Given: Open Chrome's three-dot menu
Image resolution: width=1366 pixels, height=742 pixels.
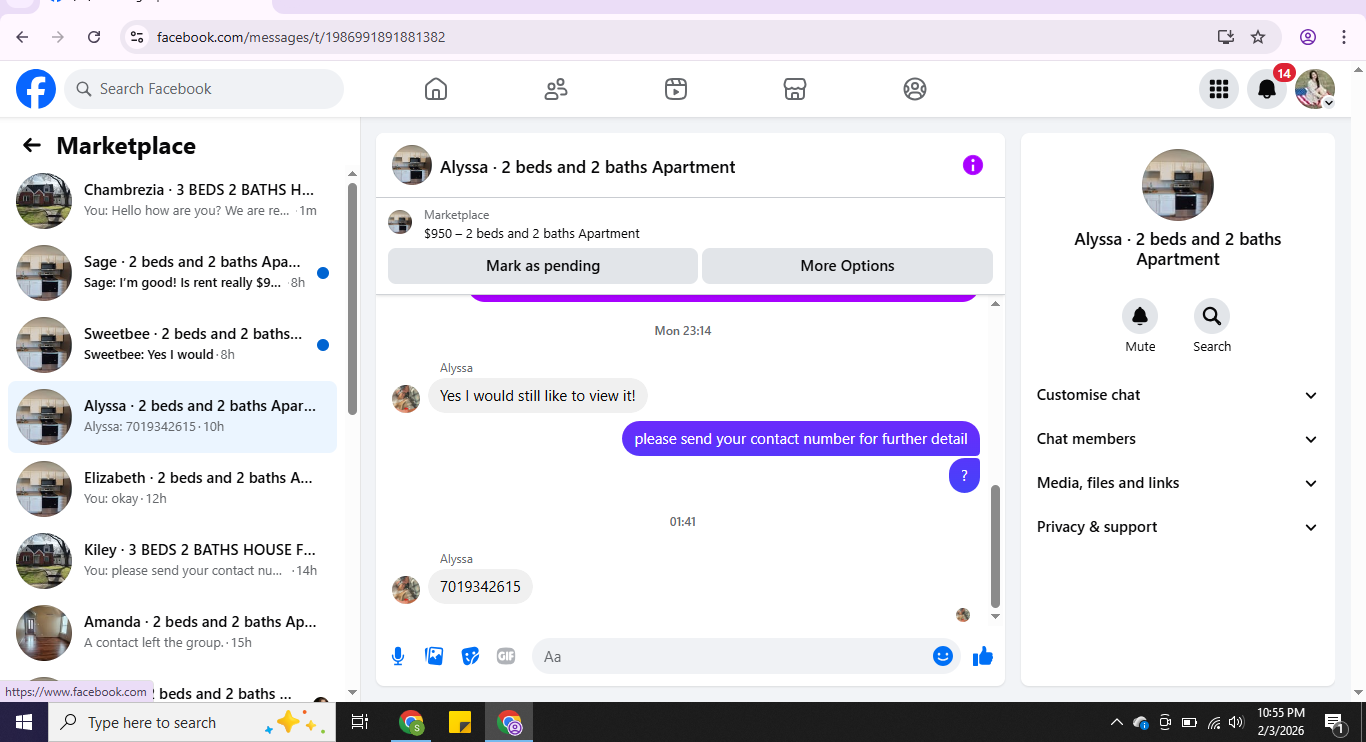Looking at the screenshot, I should coord(1344,37).
